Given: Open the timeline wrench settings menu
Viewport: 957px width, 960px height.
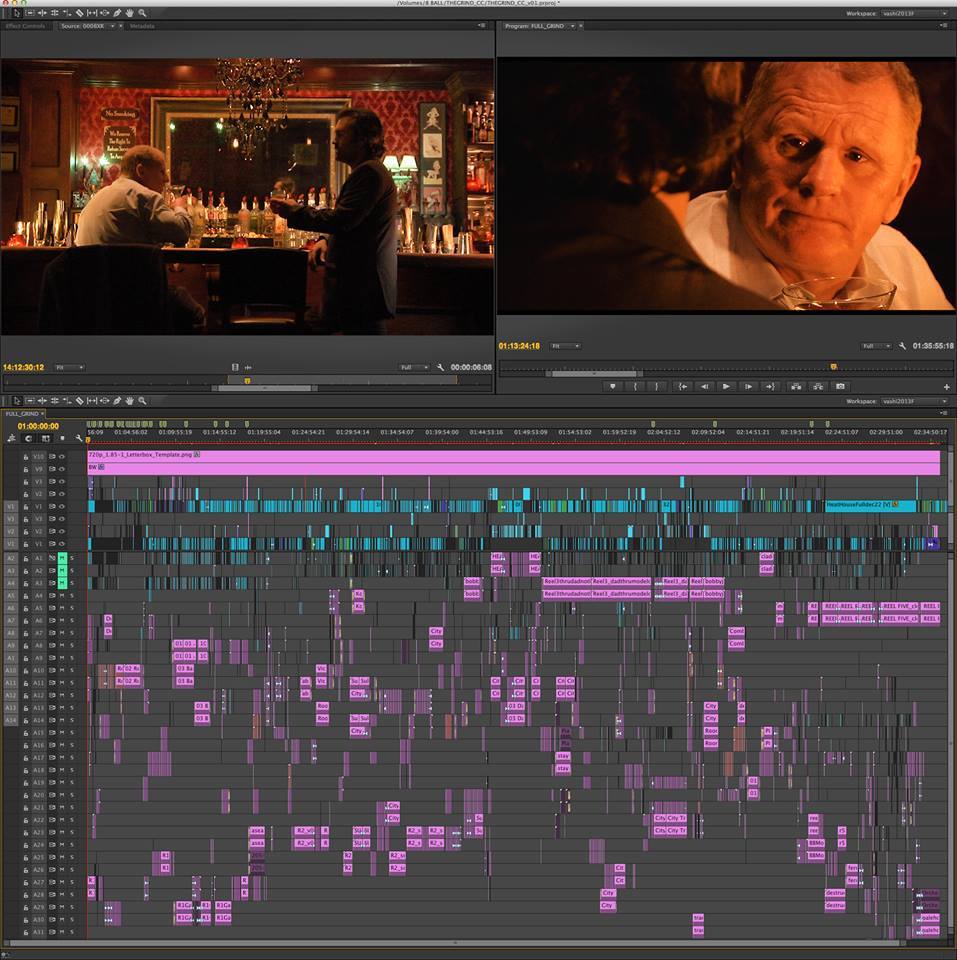Looking at the screenshot, I should pyautogui.click(x=80, y=438).
